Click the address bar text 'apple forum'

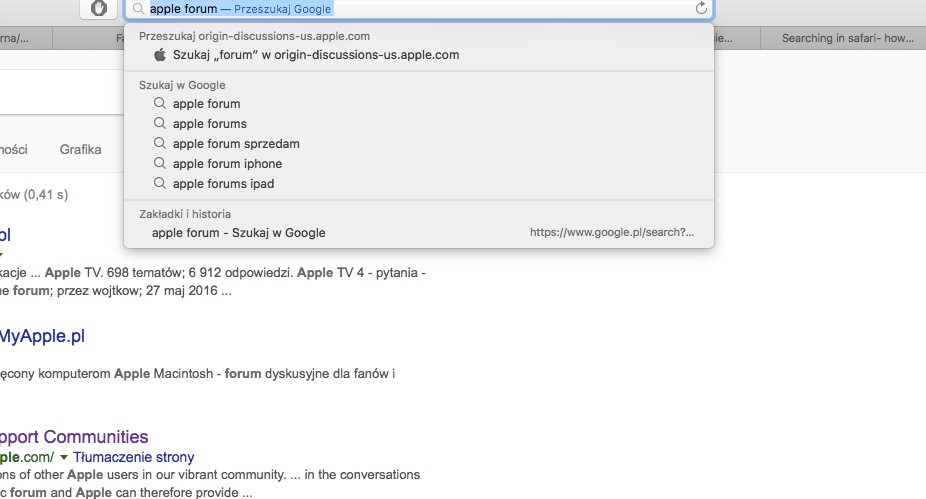pyautogui.click(x=183, y=9)
